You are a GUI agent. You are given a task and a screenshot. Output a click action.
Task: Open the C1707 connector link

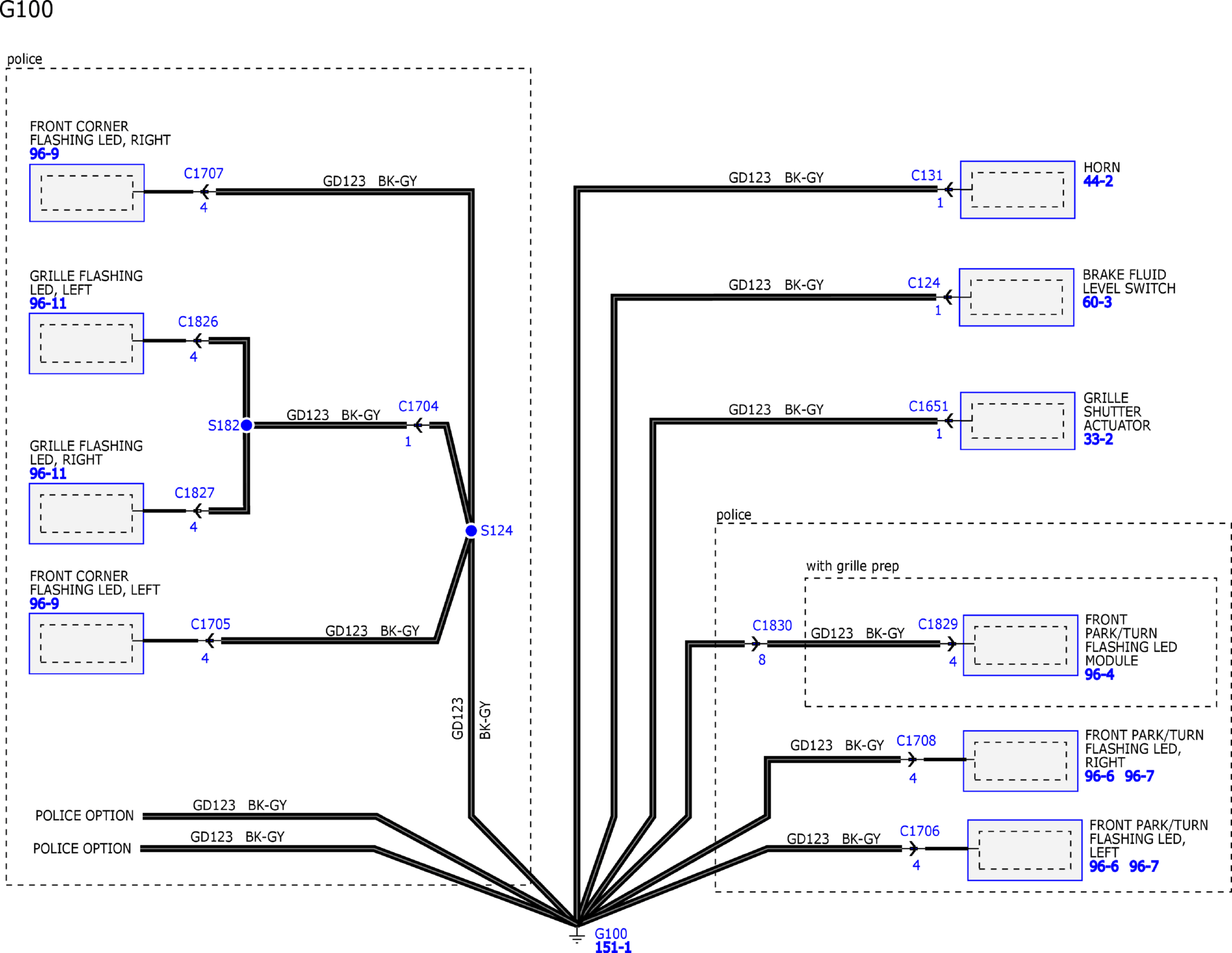[204, 173]
